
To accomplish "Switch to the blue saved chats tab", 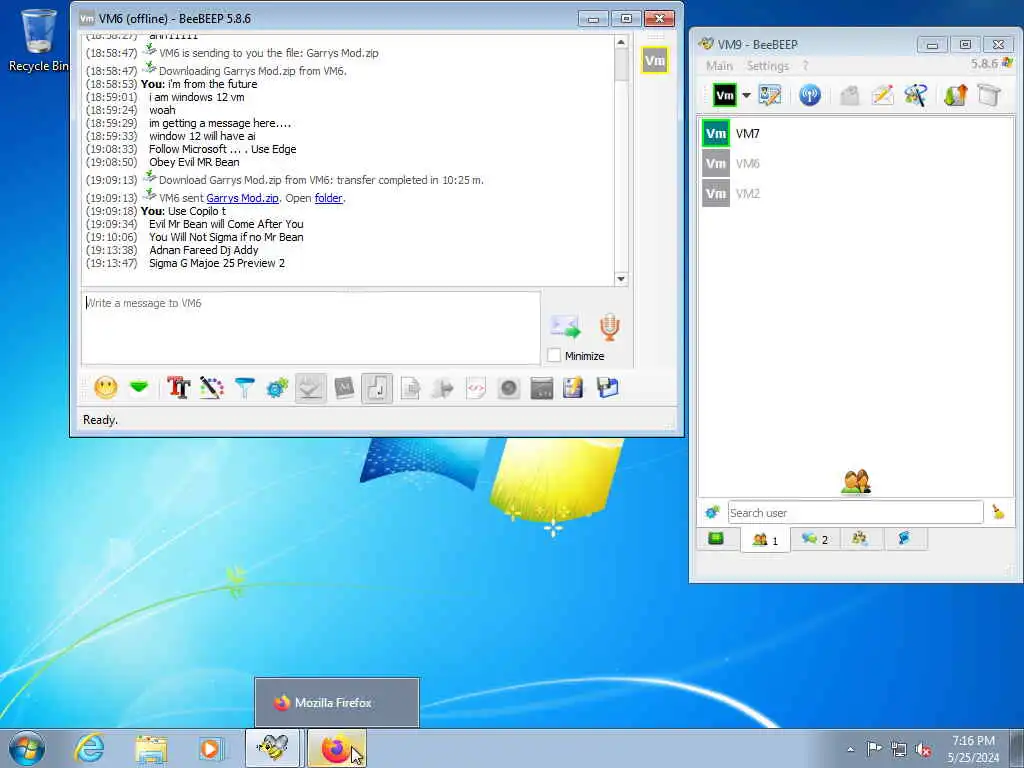I will point(904,539).
